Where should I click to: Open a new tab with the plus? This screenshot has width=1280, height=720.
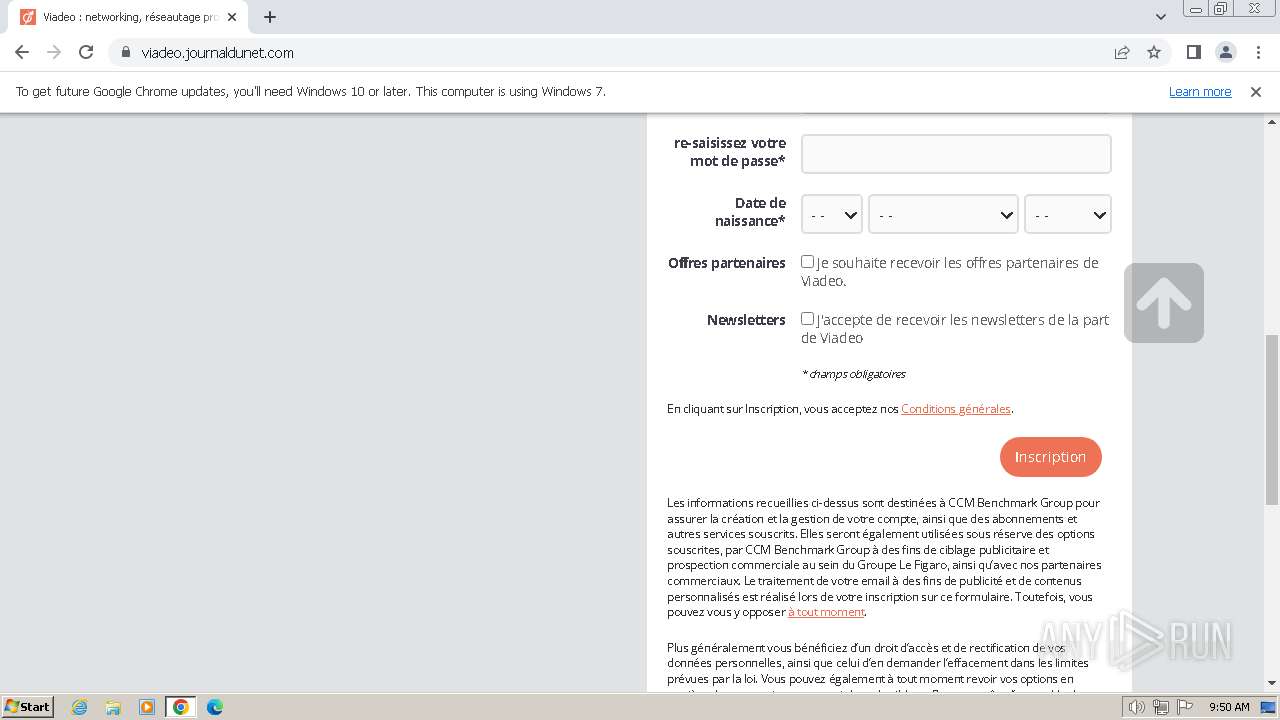(x=270, y=17)
